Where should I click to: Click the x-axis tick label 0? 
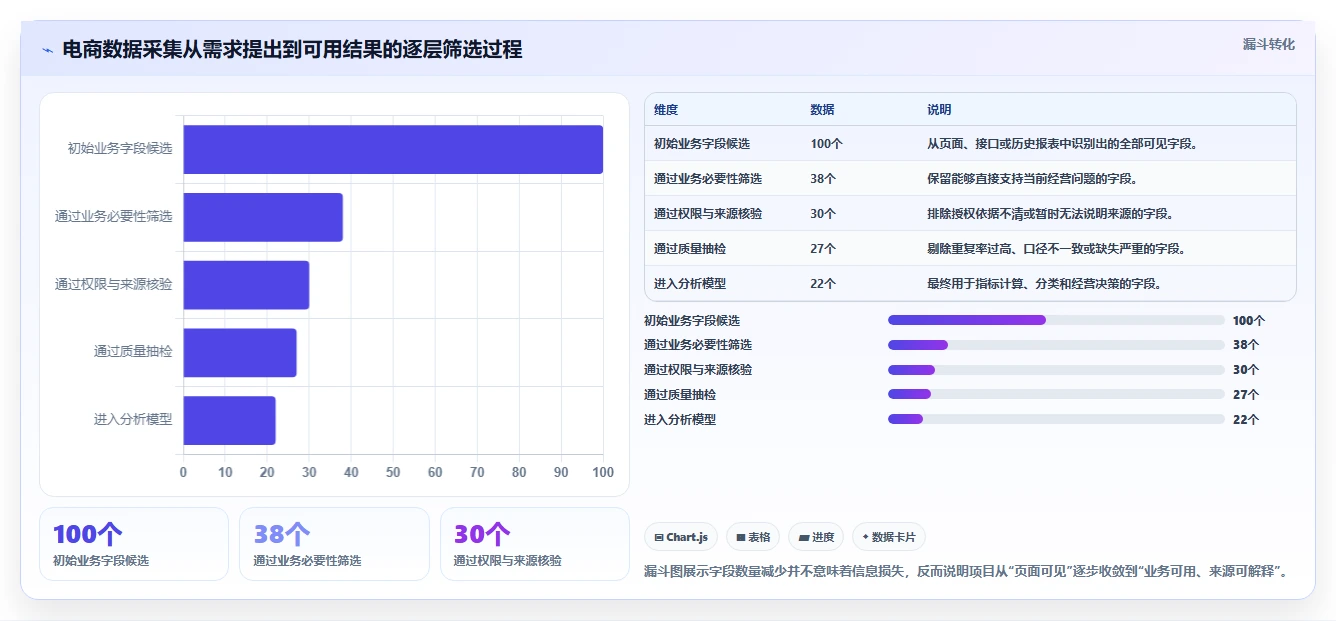pyautogui.click(x=183, y=473)
